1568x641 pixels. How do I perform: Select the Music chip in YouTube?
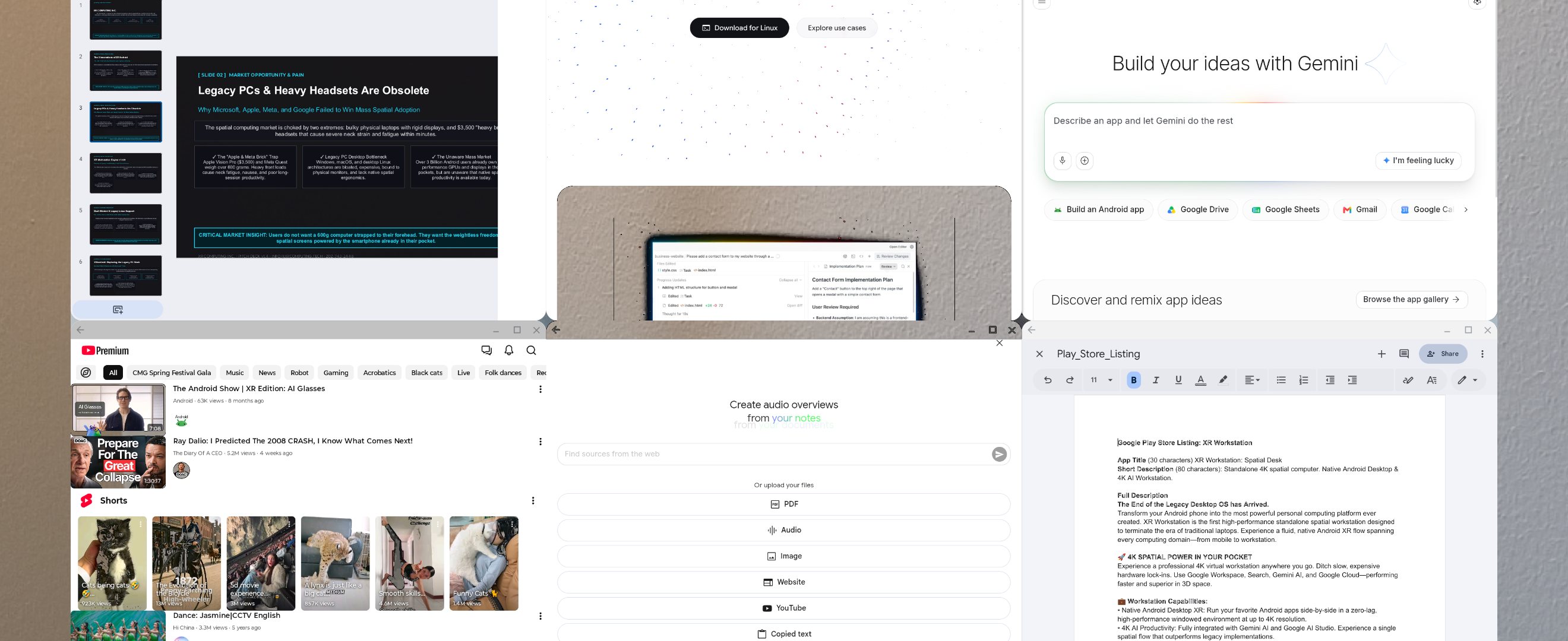235,373
